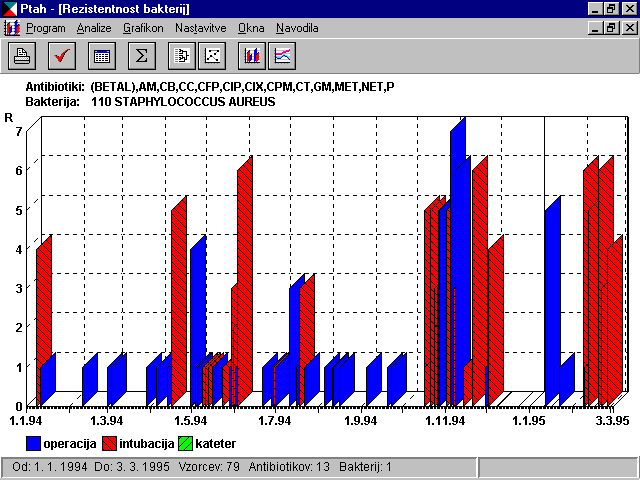Click the printer toolbar icon
This screenshot has height=480, width=640.
tap(22, 56)
